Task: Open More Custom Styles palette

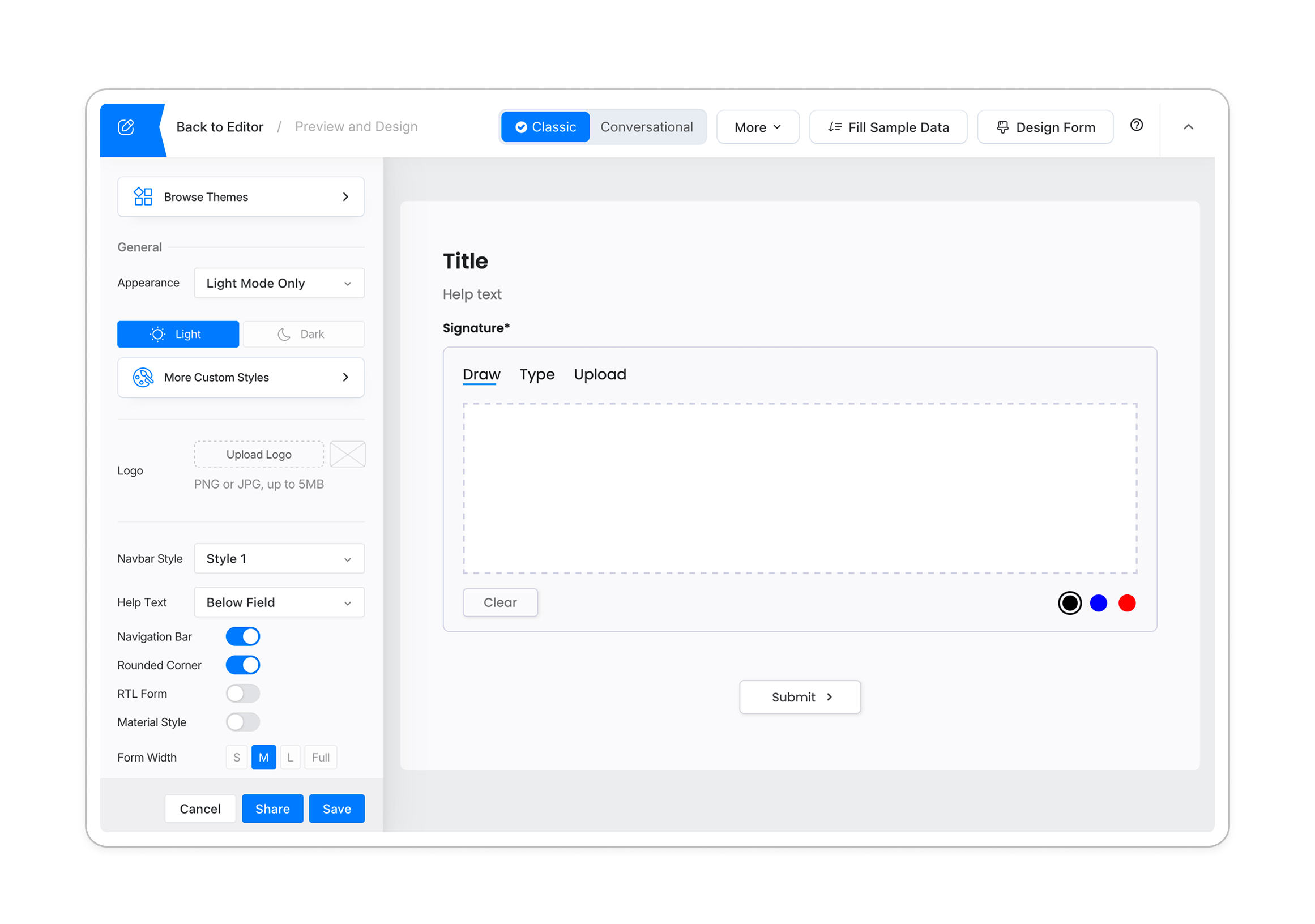Action: coord(240,377)
